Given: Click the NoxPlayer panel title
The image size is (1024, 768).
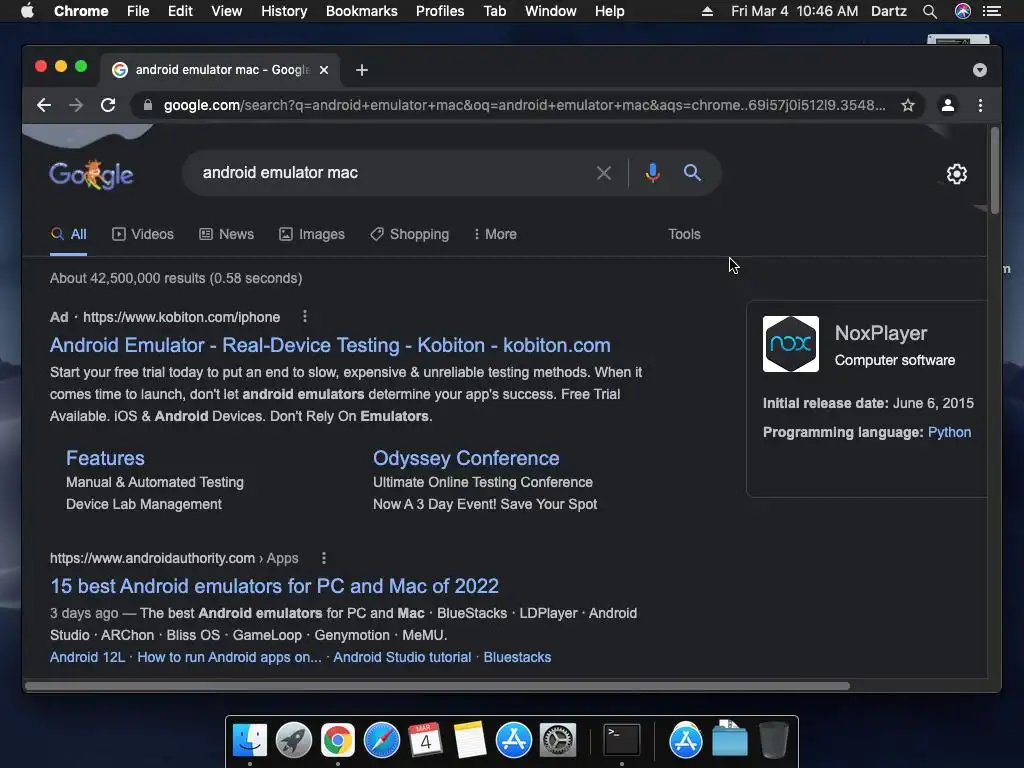Looking at the screenshot, I should click(881, 333).
